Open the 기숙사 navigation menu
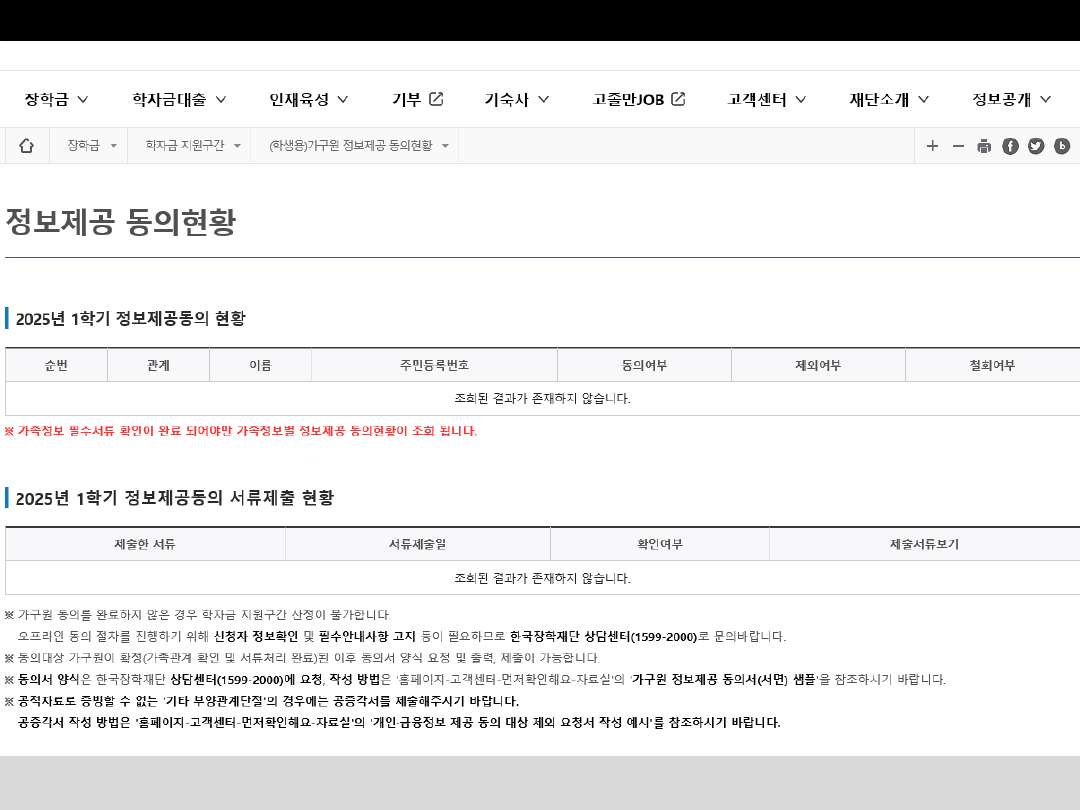This screenshot has width=1080, height=810. tap(517, 99)
